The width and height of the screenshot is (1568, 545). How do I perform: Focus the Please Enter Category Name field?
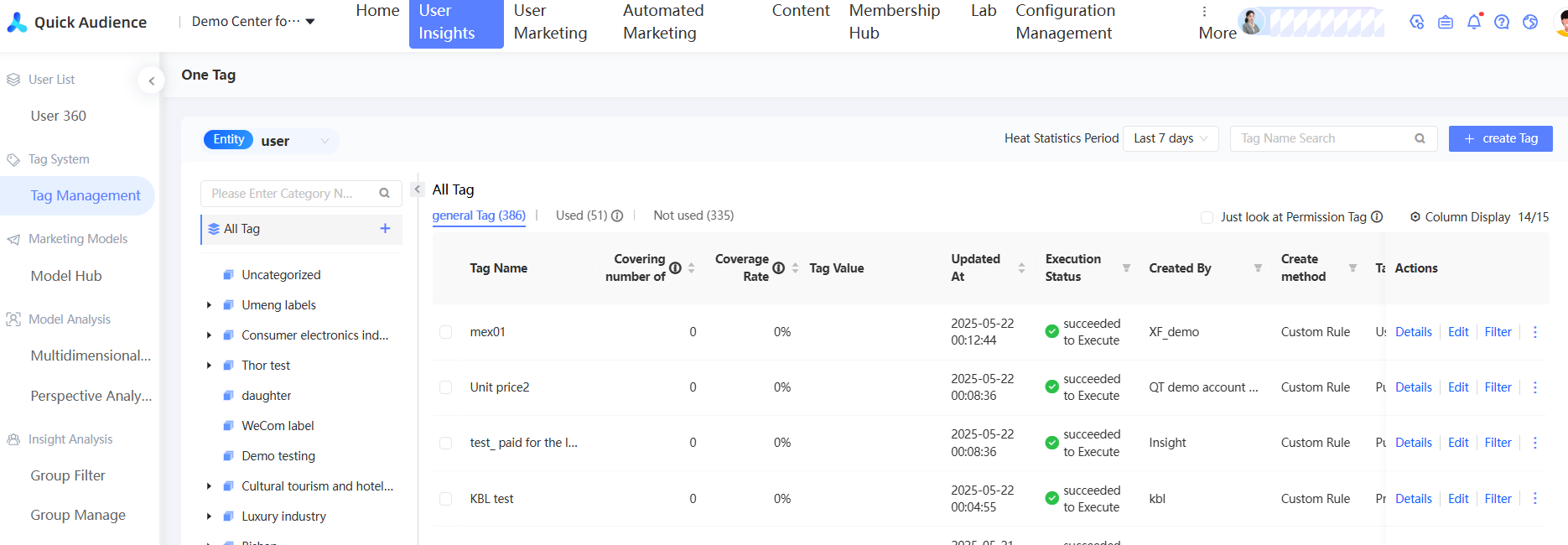point(285,194)
